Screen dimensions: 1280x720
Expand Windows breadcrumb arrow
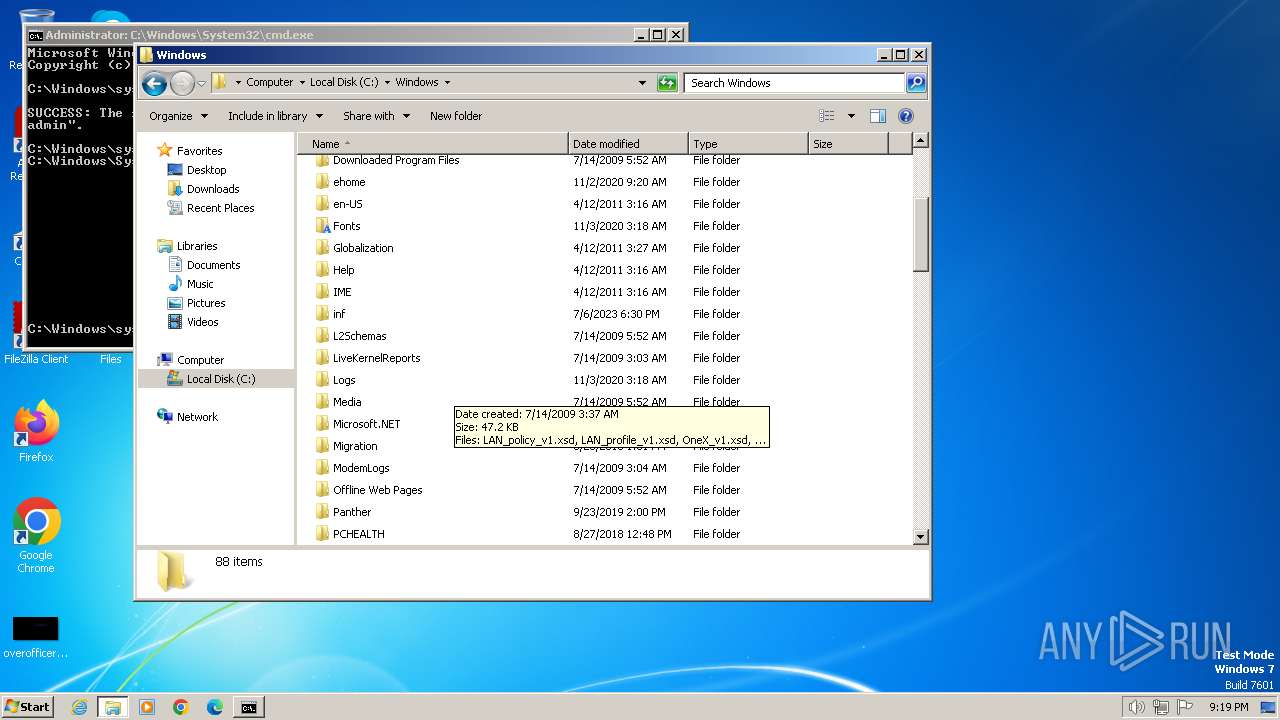click(447, 83)
